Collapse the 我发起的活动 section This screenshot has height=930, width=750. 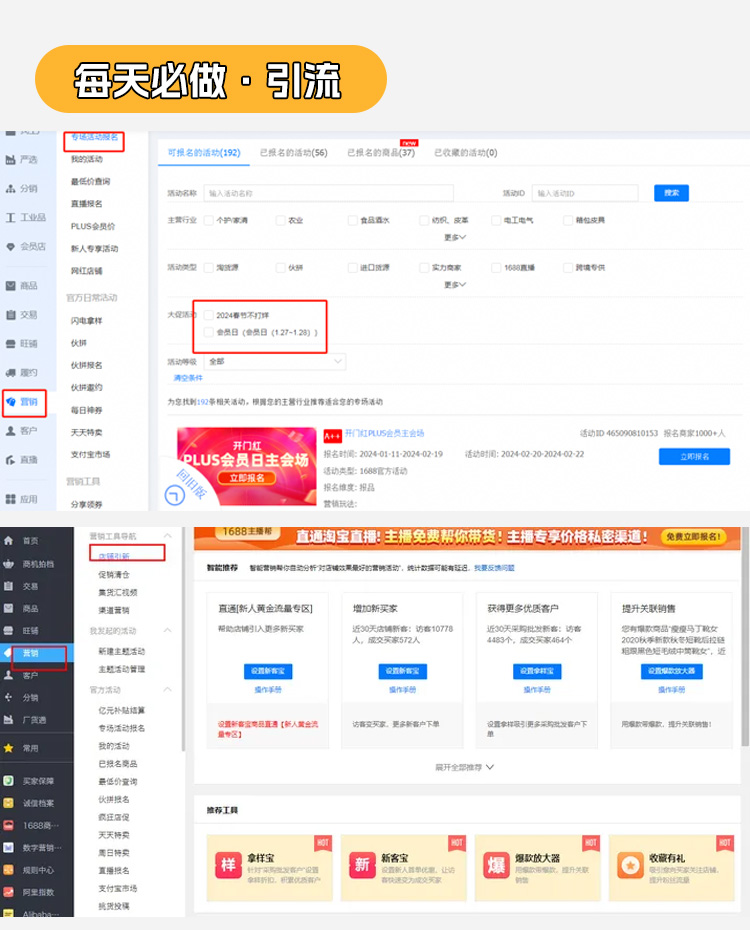click(168, 630)
